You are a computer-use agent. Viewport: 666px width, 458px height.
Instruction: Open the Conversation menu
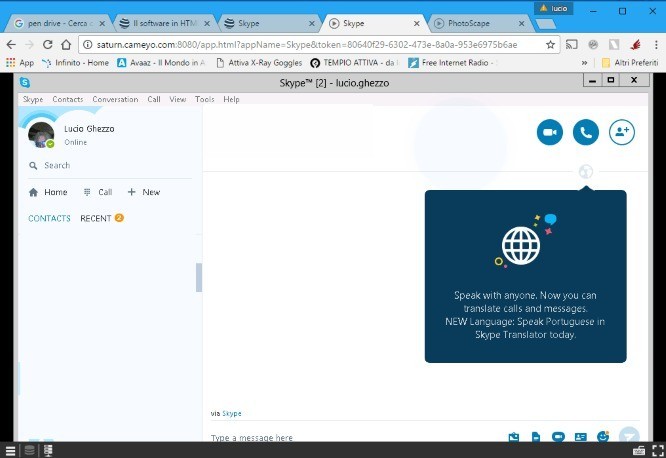point(115,100)
